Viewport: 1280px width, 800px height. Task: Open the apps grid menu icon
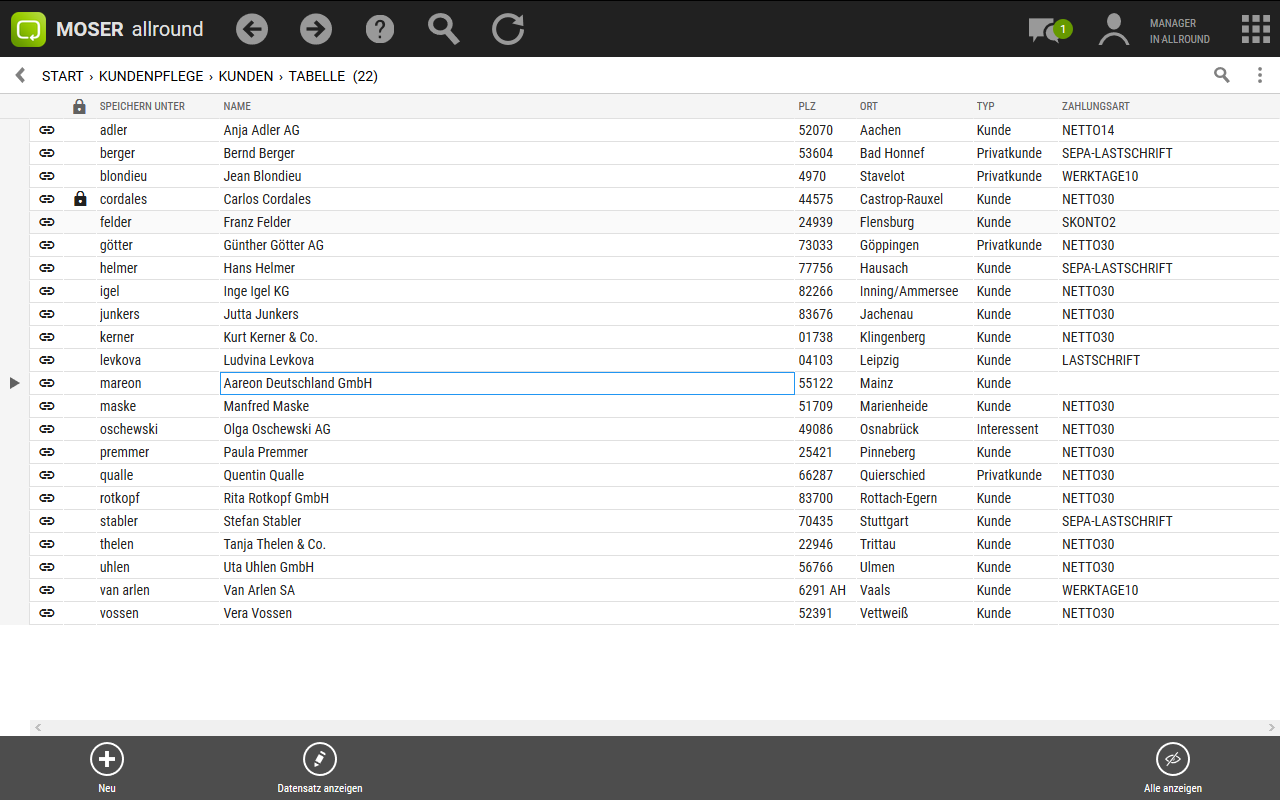(1256, 29)
